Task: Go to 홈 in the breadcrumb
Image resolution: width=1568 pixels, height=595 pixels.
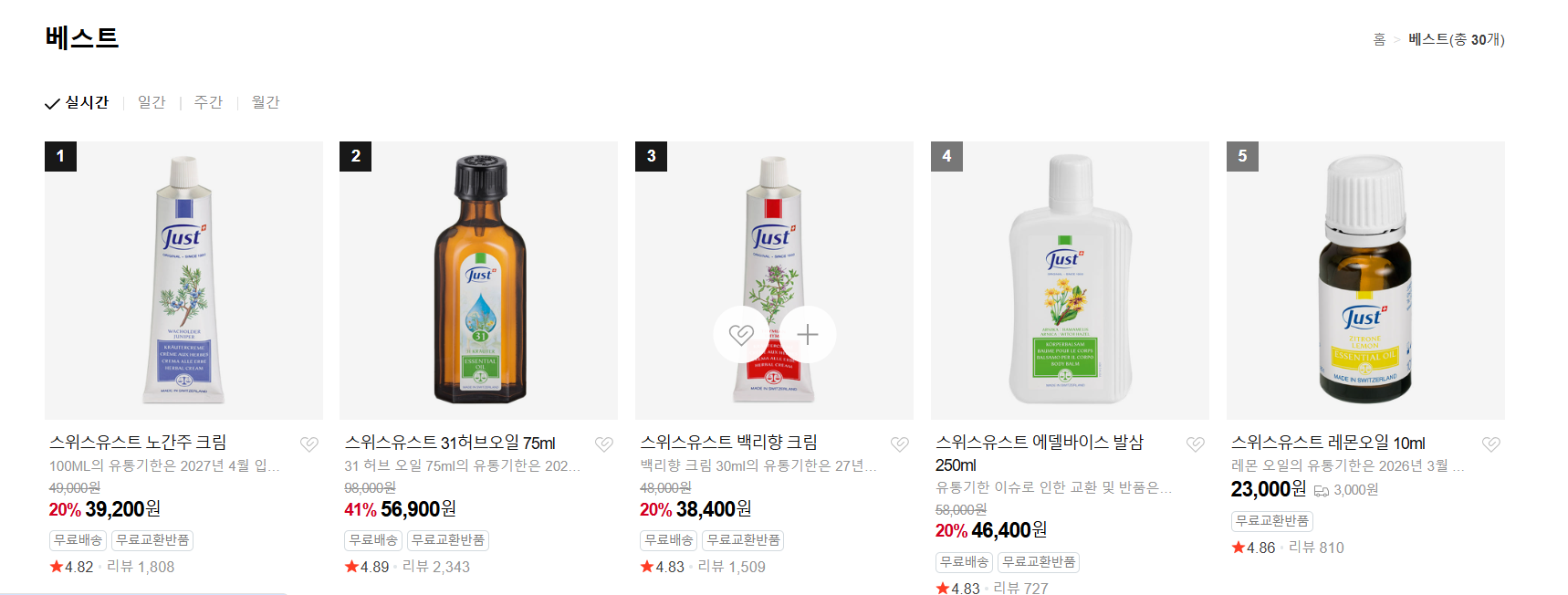Action: pyautogui.click(x=1379, y=39)
